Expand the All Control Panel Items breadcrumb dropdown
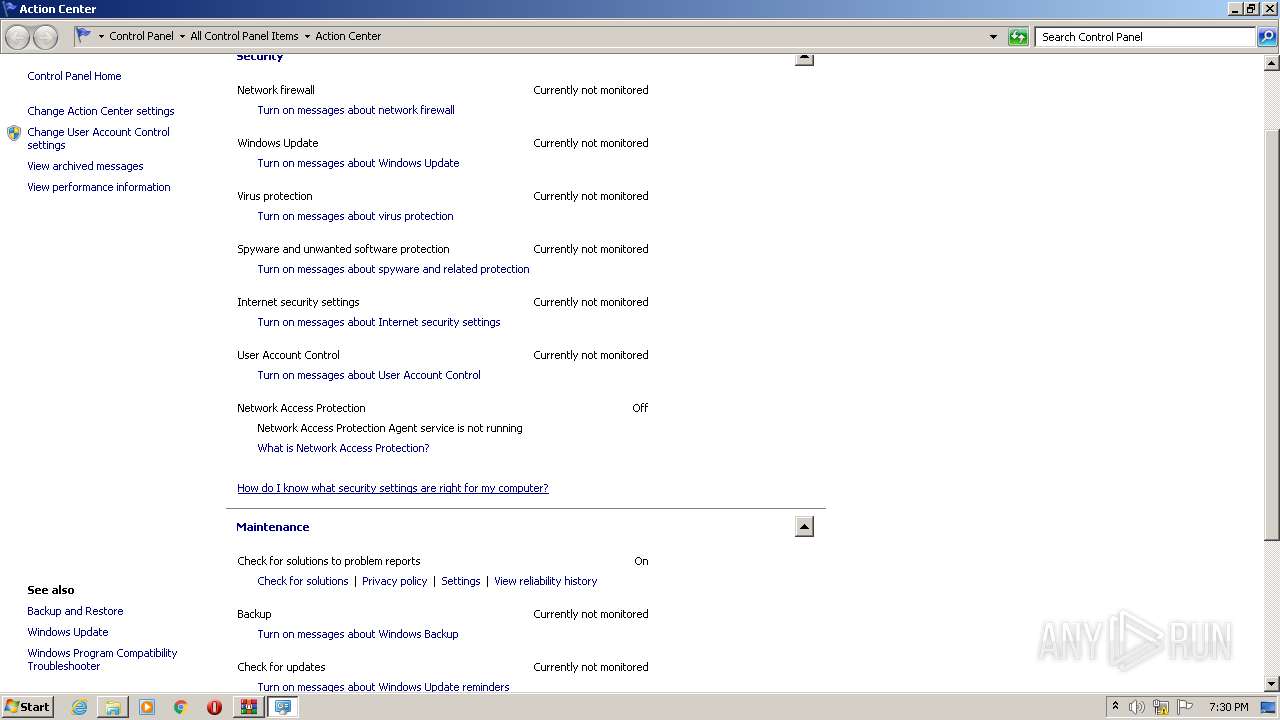This screenshot has width=1280, height=720. point(307,37)
